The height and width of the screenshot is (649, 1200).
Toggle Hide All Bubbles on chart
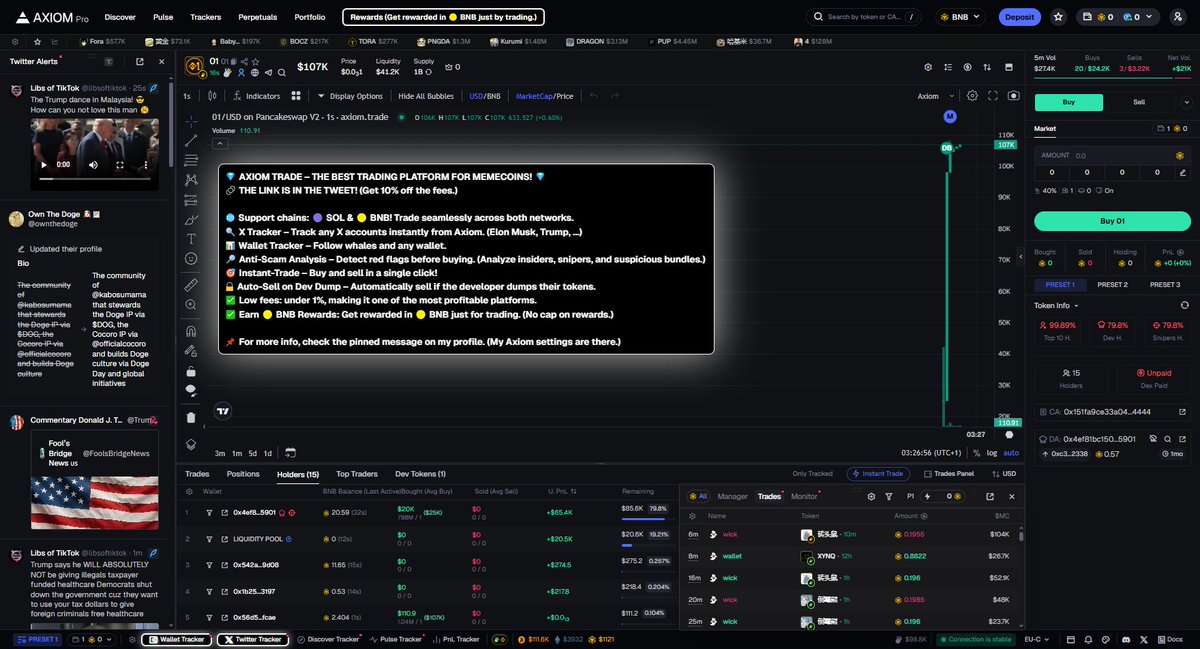click(x=427, y=96)
